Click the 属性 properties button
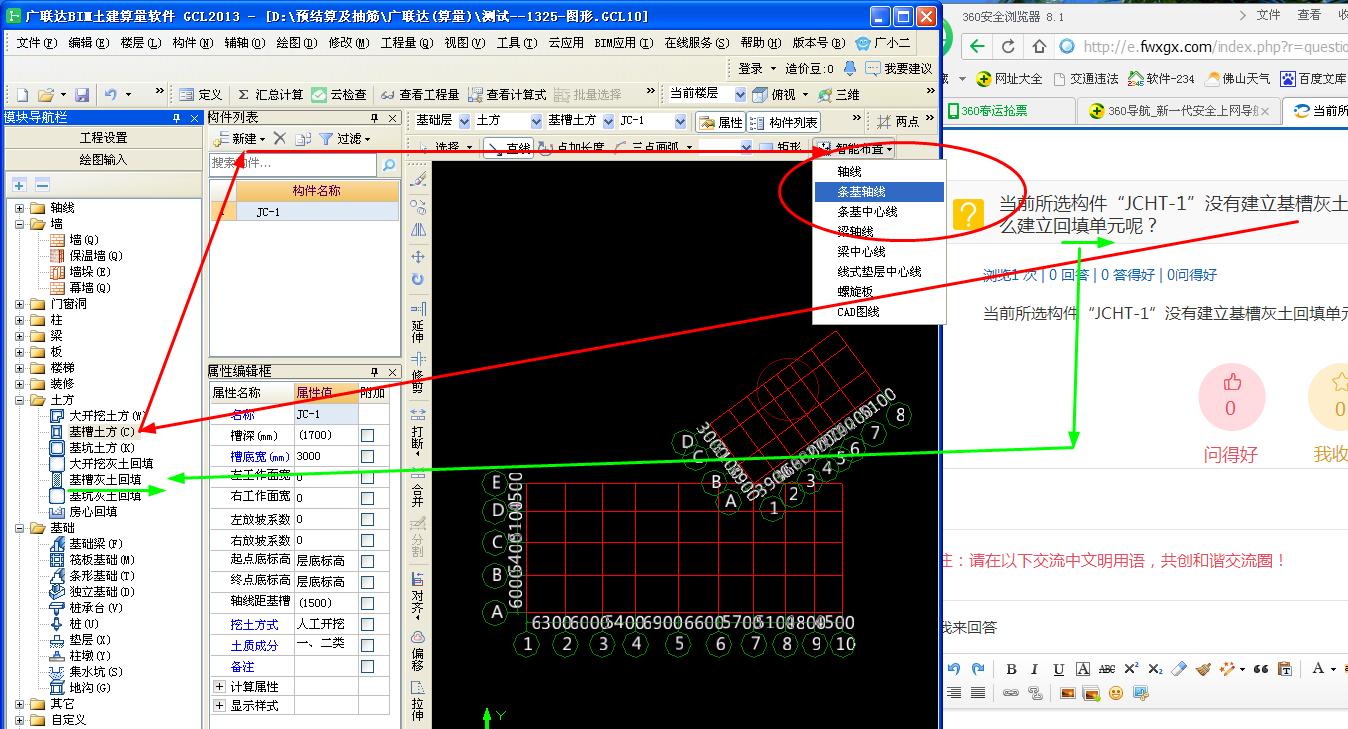This screenshot has height=729, width=1348. tap(720, 122)
